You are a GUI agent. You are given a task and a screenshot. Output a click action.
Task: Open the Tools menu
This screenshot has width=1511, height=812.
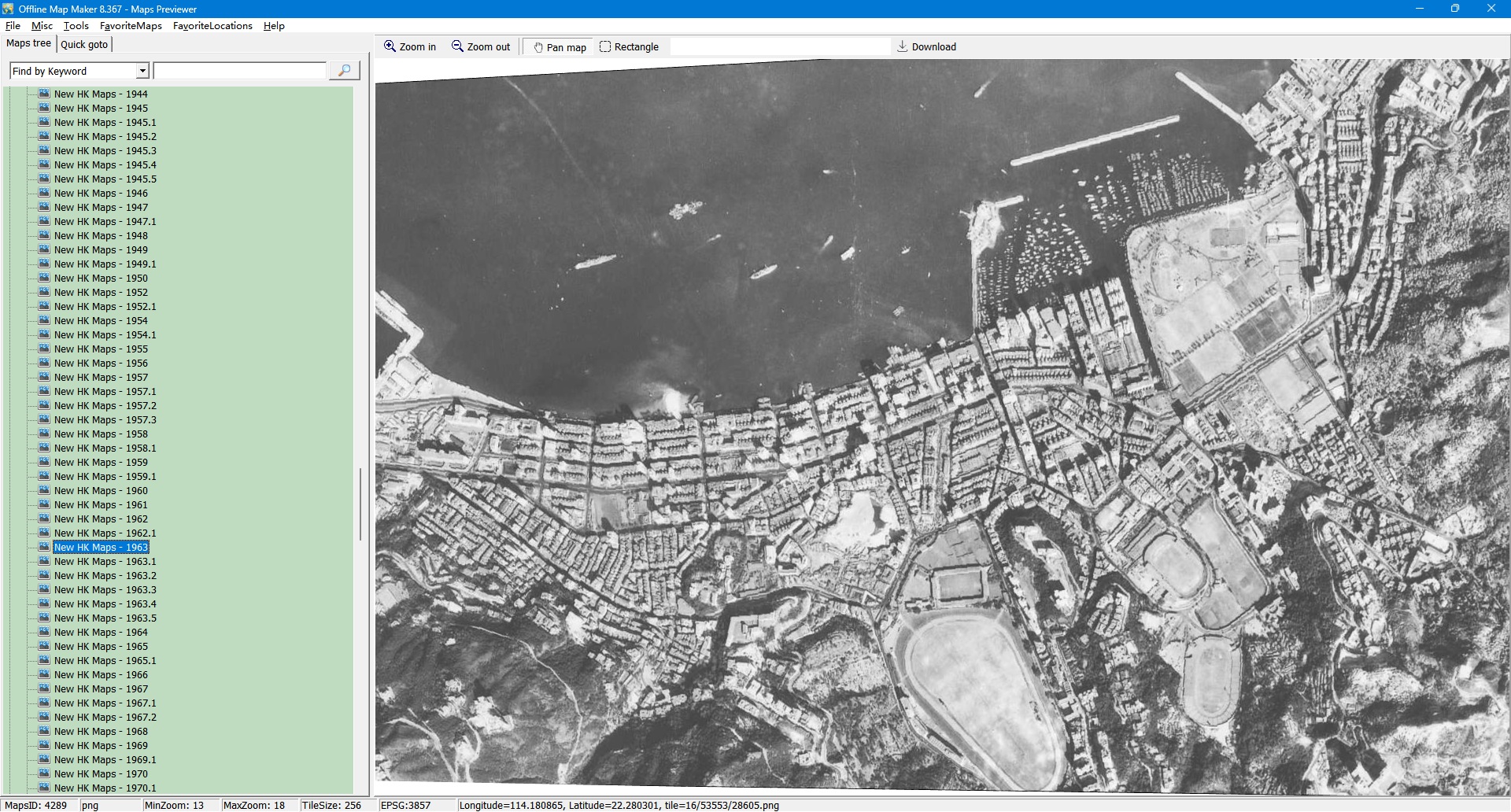[76, 26]
